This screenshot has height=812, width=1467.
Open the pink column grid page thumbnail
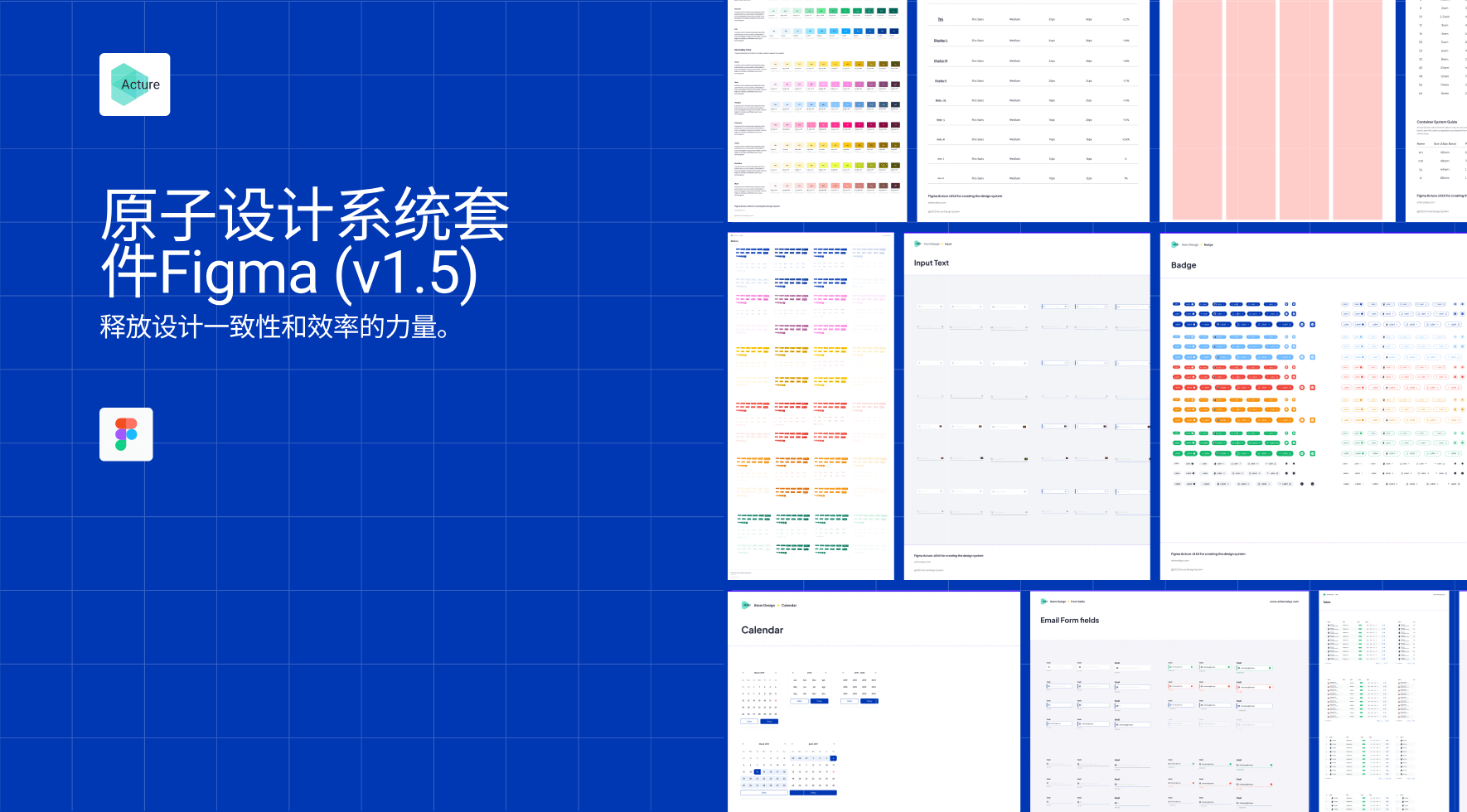1276,111
